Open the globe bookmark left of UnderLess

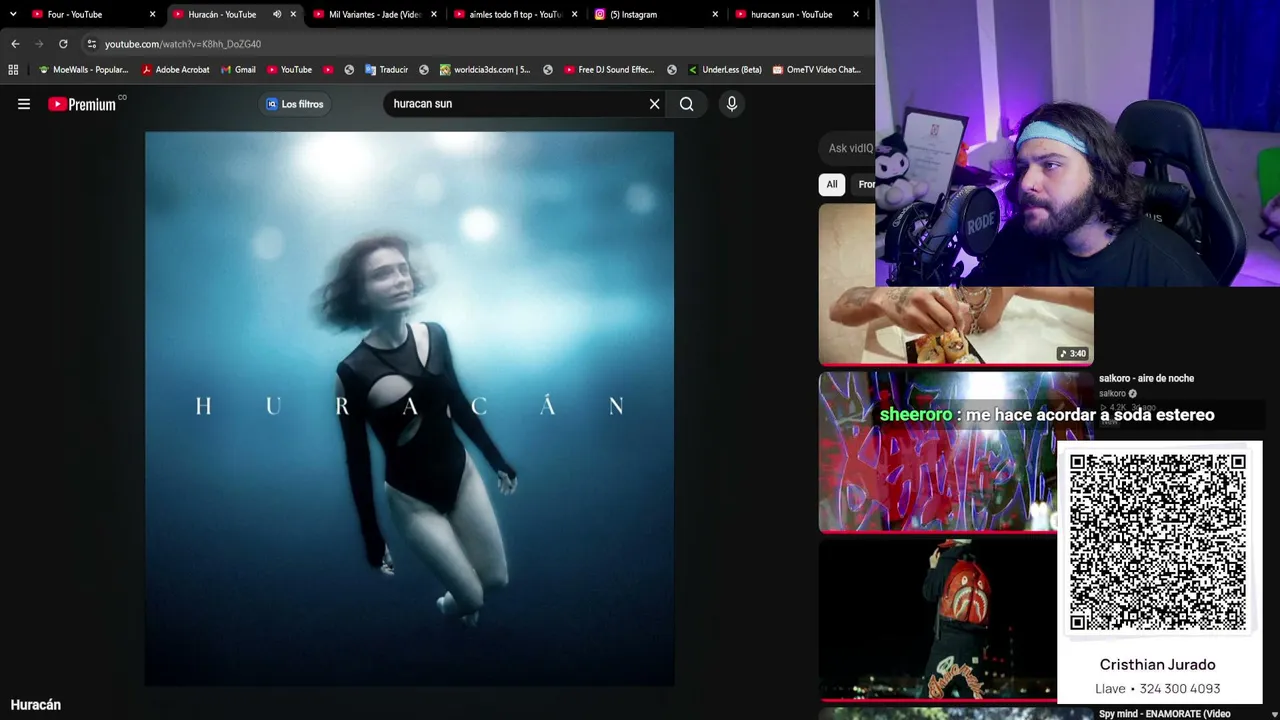(672, 70)
